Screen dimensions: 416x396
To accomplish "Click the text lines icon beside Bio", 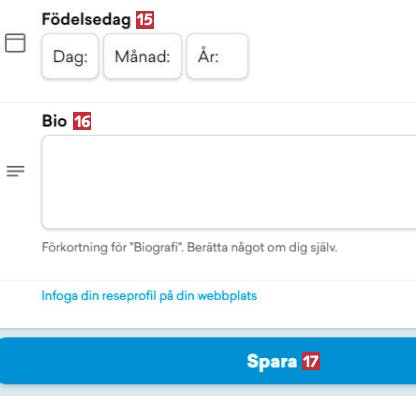I will pyautogui.click(x=15, y=171).
